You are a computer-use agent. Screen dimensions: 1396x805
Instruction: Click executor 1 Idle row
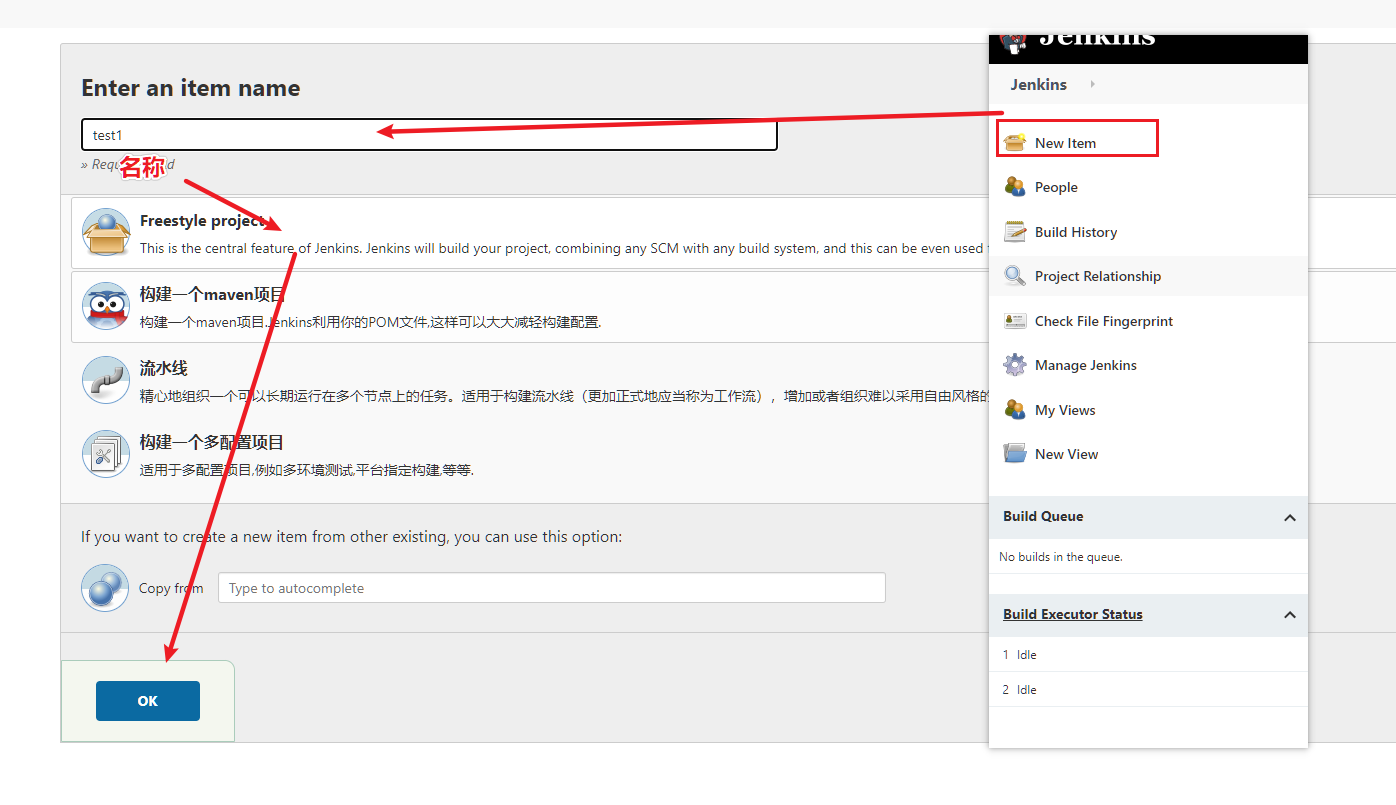1148,655
